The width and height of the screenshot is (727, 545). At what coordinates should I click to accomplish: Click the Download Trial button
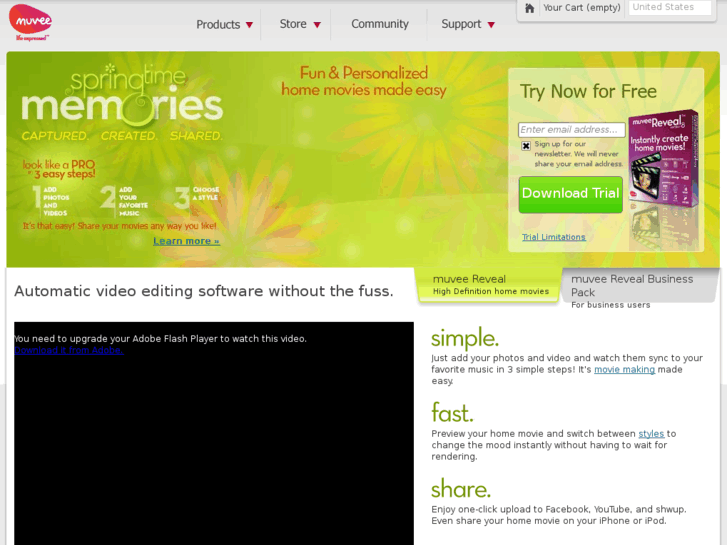[x=571, y=194]
